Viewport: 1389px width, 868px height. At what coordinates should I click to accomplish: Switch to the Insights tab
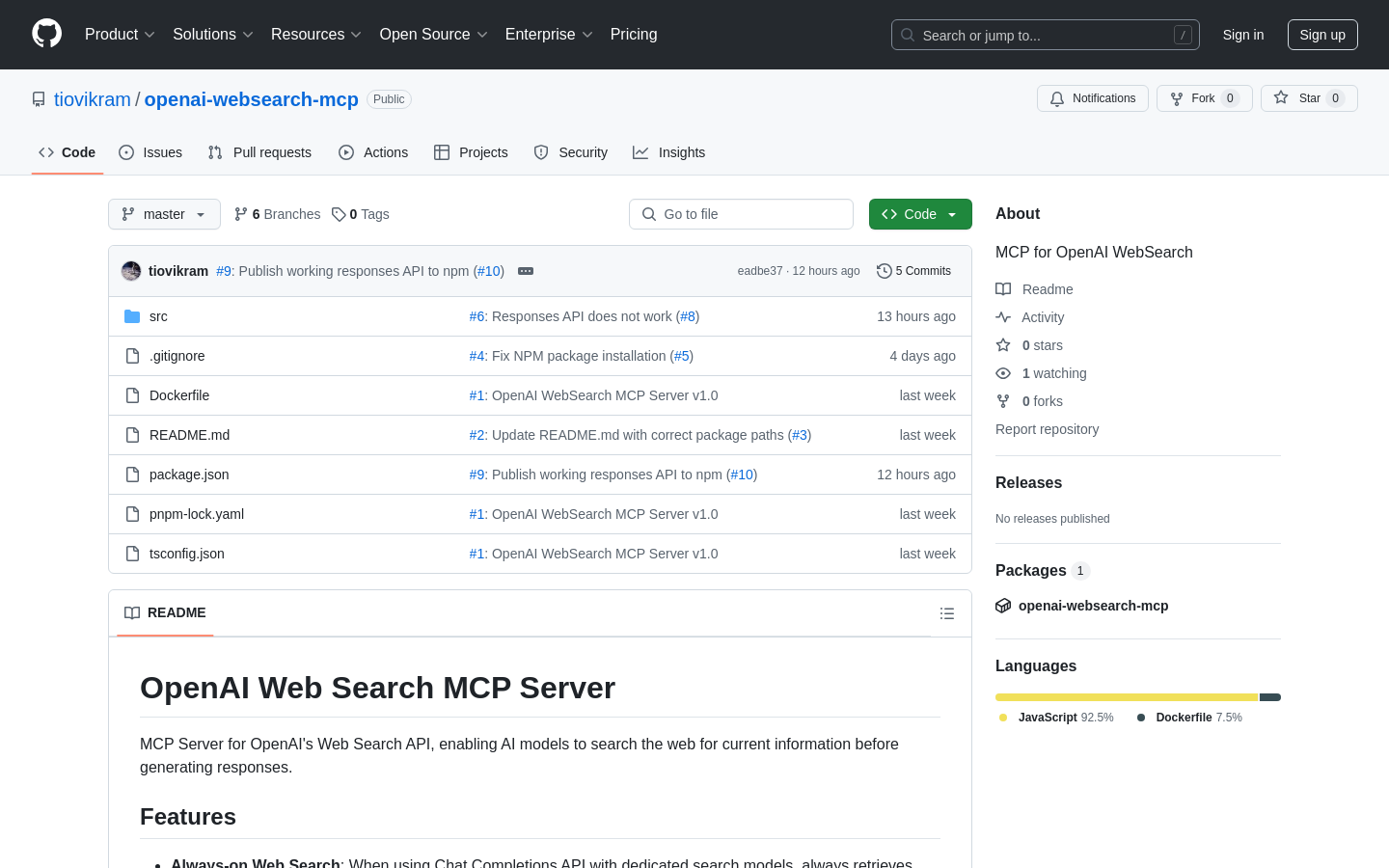coord(669,152)
